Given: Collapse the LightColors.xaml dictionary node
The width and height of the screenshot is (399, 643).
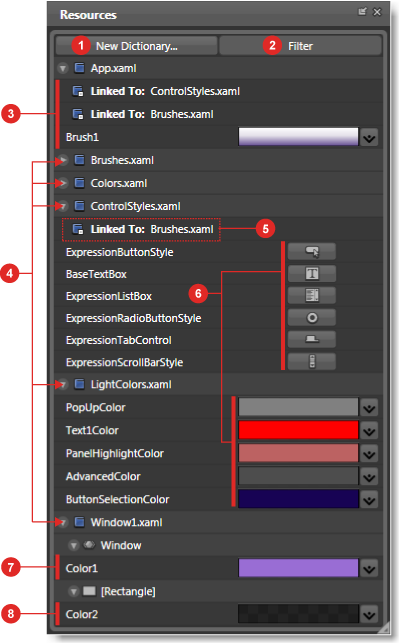Looking at the screenshot, I should point(63,385).
